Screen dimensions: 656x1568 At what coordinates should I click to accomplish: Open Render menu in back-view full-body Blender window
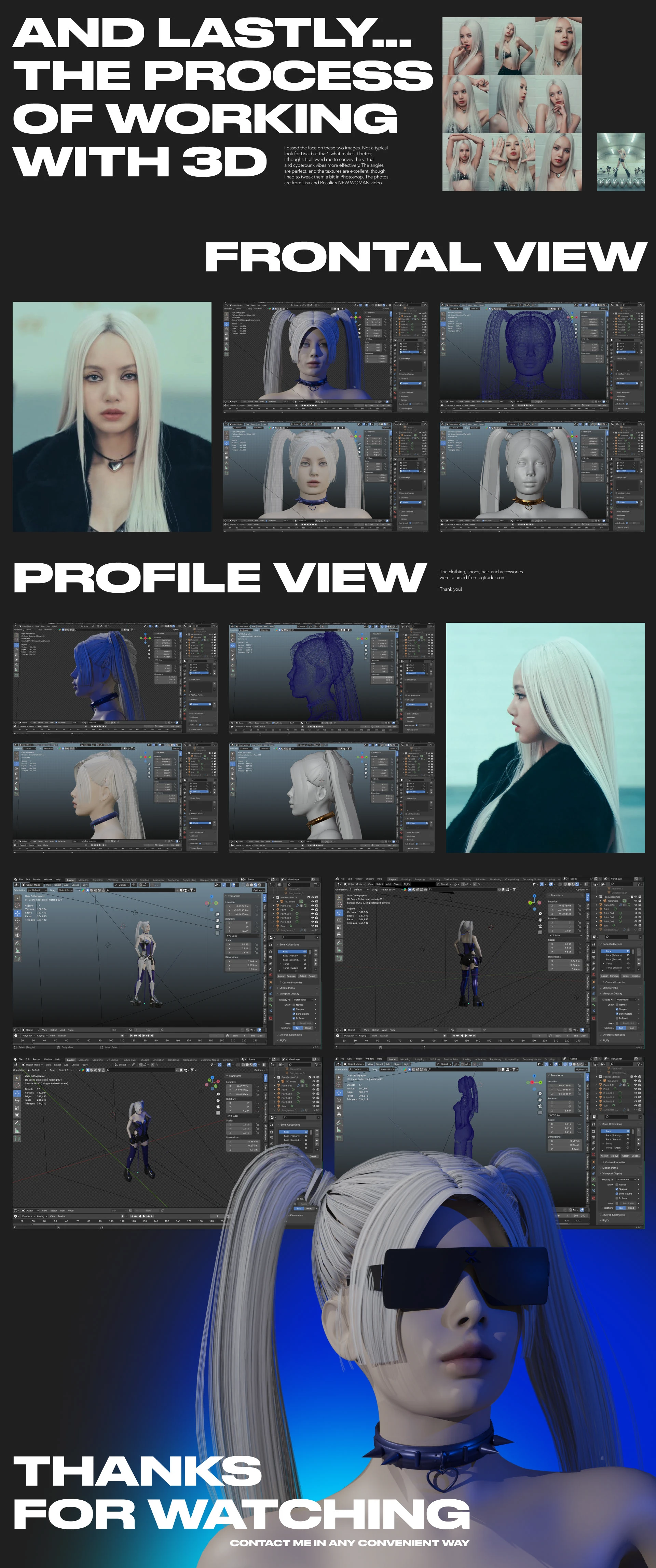click(358, 879)
